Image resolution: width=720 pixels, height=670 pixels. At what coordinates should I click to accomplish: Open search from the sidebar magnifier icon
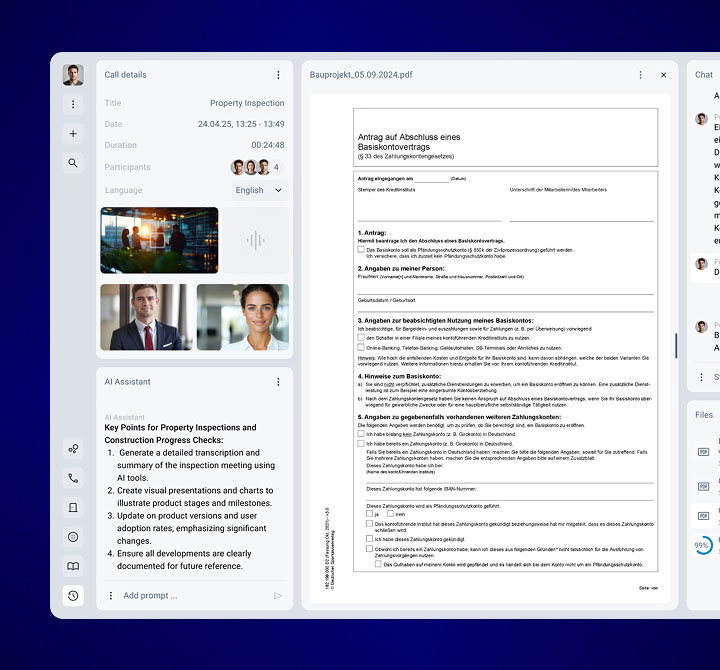click(73, 162)
